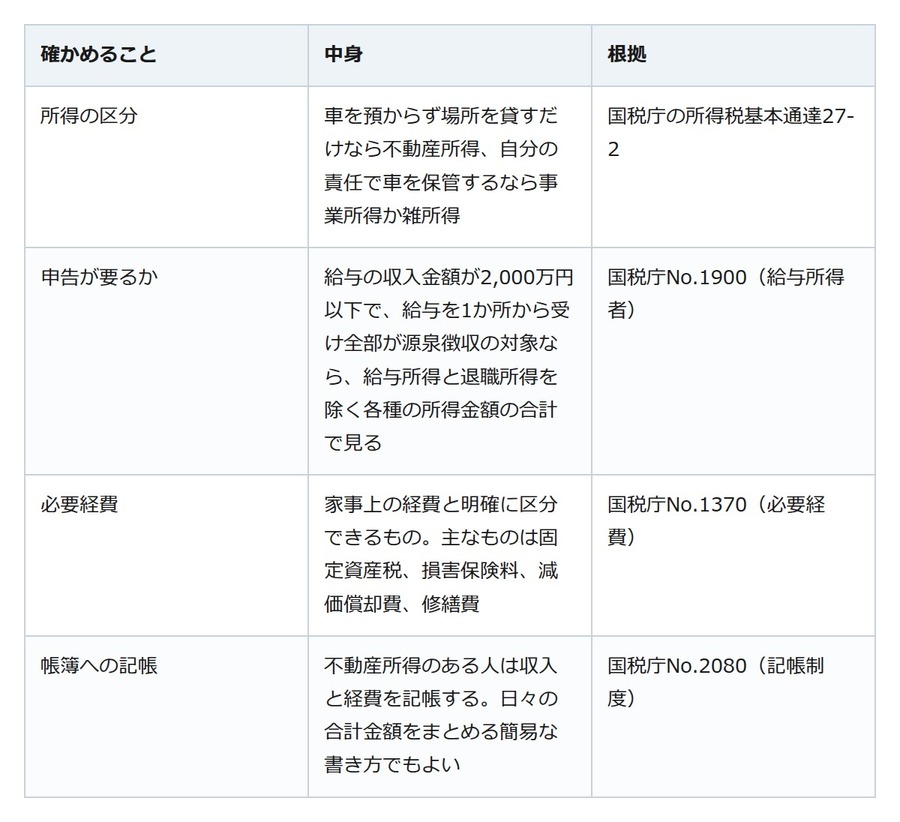Select the row label '所得の区分'
Image resolution: width=900 pixels, height=822 pixels.
89,116
